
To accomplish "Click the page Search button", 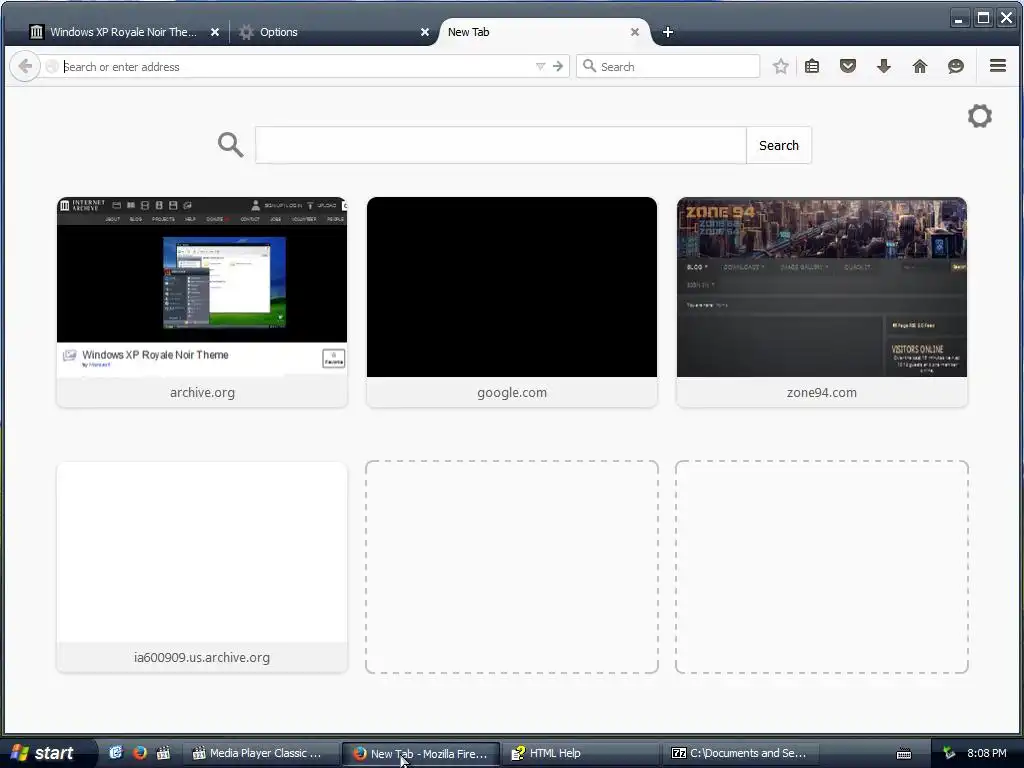I will click(778, 145).
